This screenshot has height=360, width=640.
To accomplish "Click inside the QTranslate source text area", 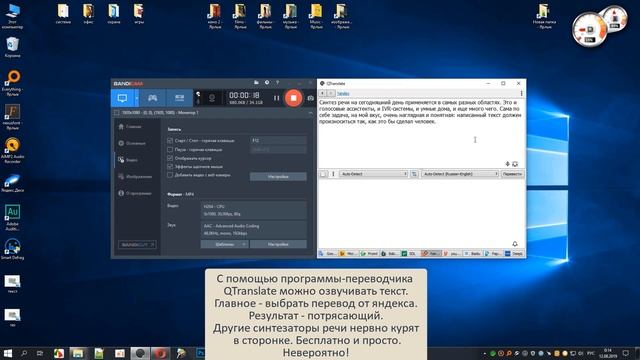I will pyautogui.click(x=421, y=133).
